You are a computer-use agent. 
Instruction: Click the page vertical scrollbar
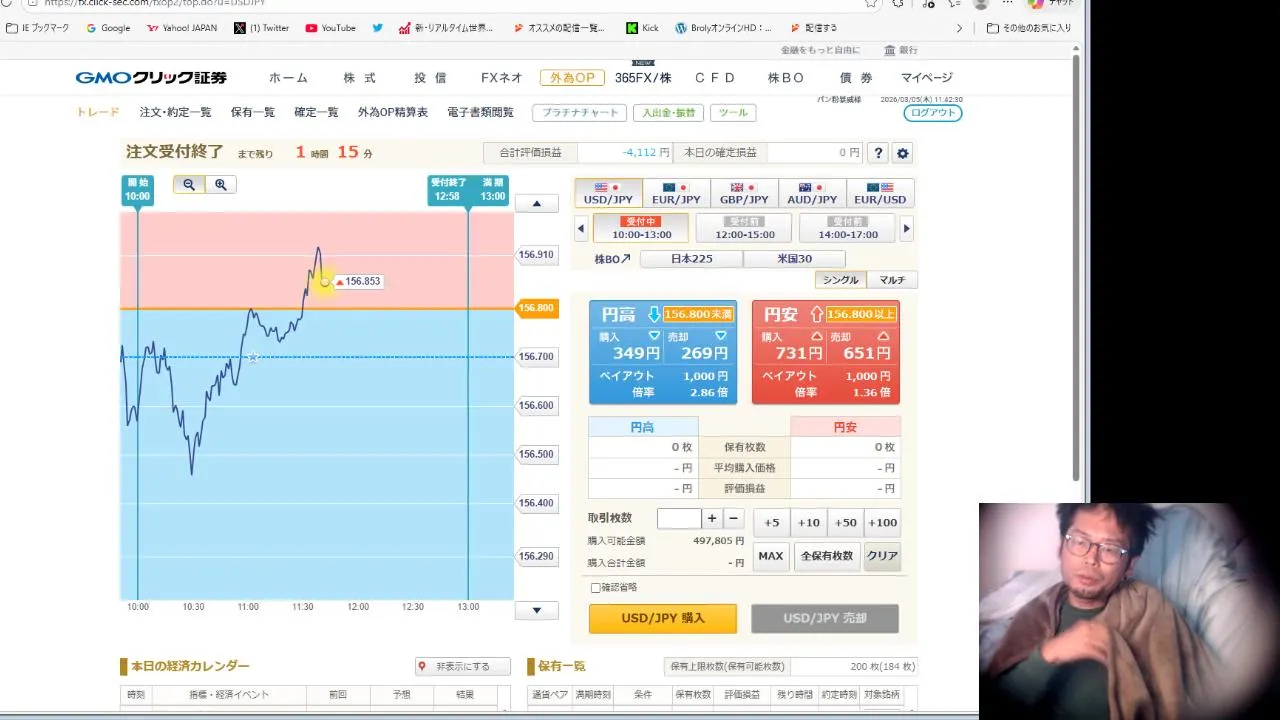coord(1076,270)
